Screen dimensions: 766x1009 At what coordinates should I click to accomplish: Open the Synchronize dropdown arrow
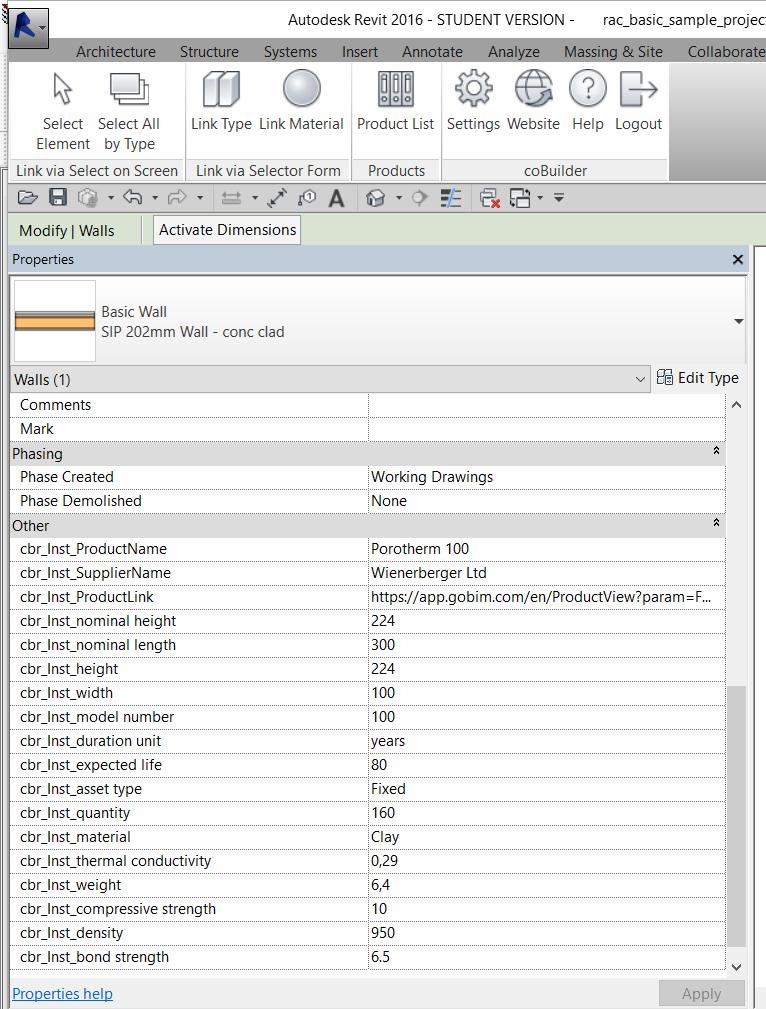click(x=110, y=198)
